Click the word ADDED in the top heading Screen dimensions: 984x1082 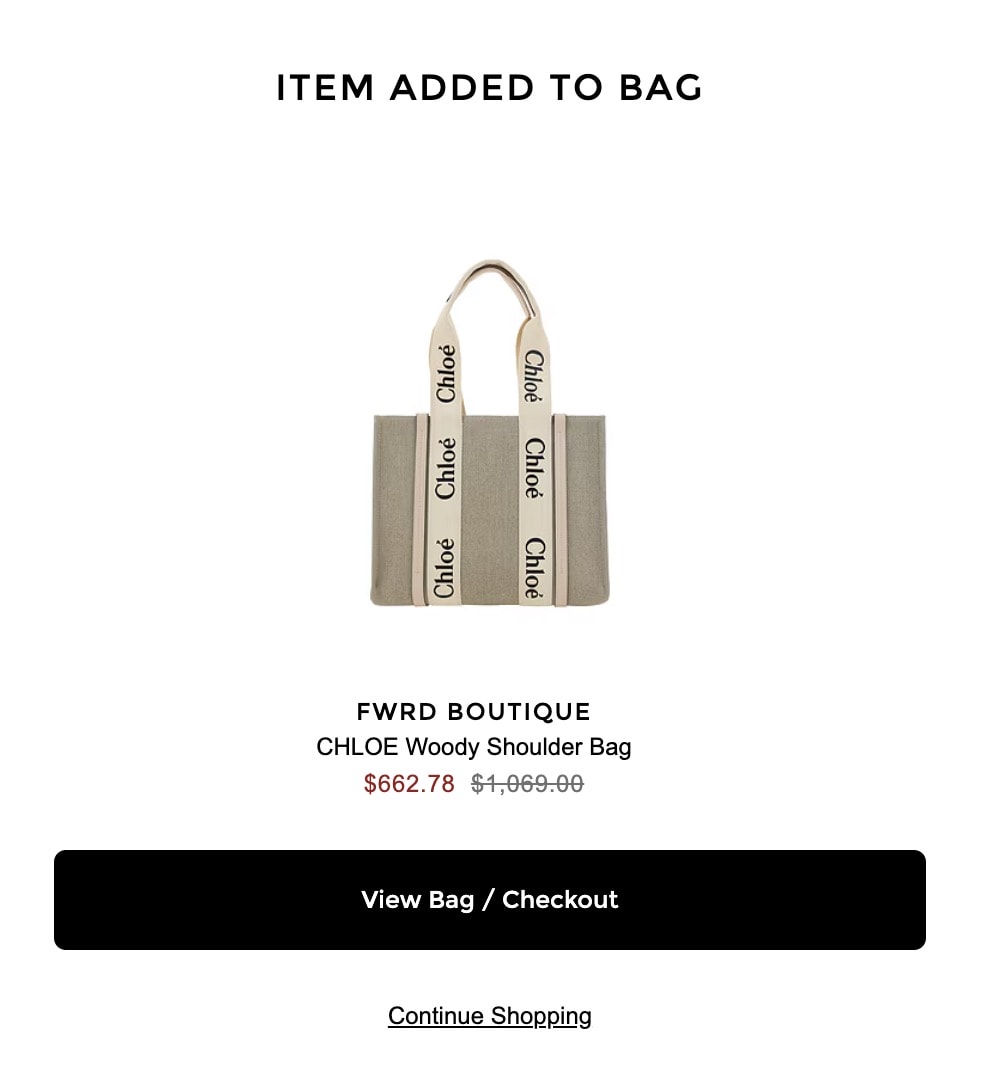click(x=462, y=88)
